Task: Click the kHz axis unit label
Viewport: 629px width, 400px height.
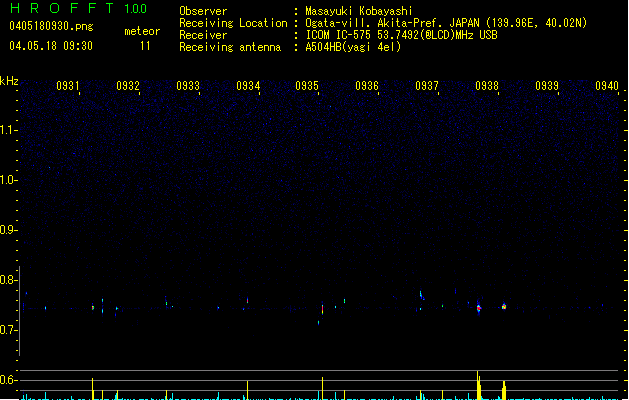Action: coord(9,81)
